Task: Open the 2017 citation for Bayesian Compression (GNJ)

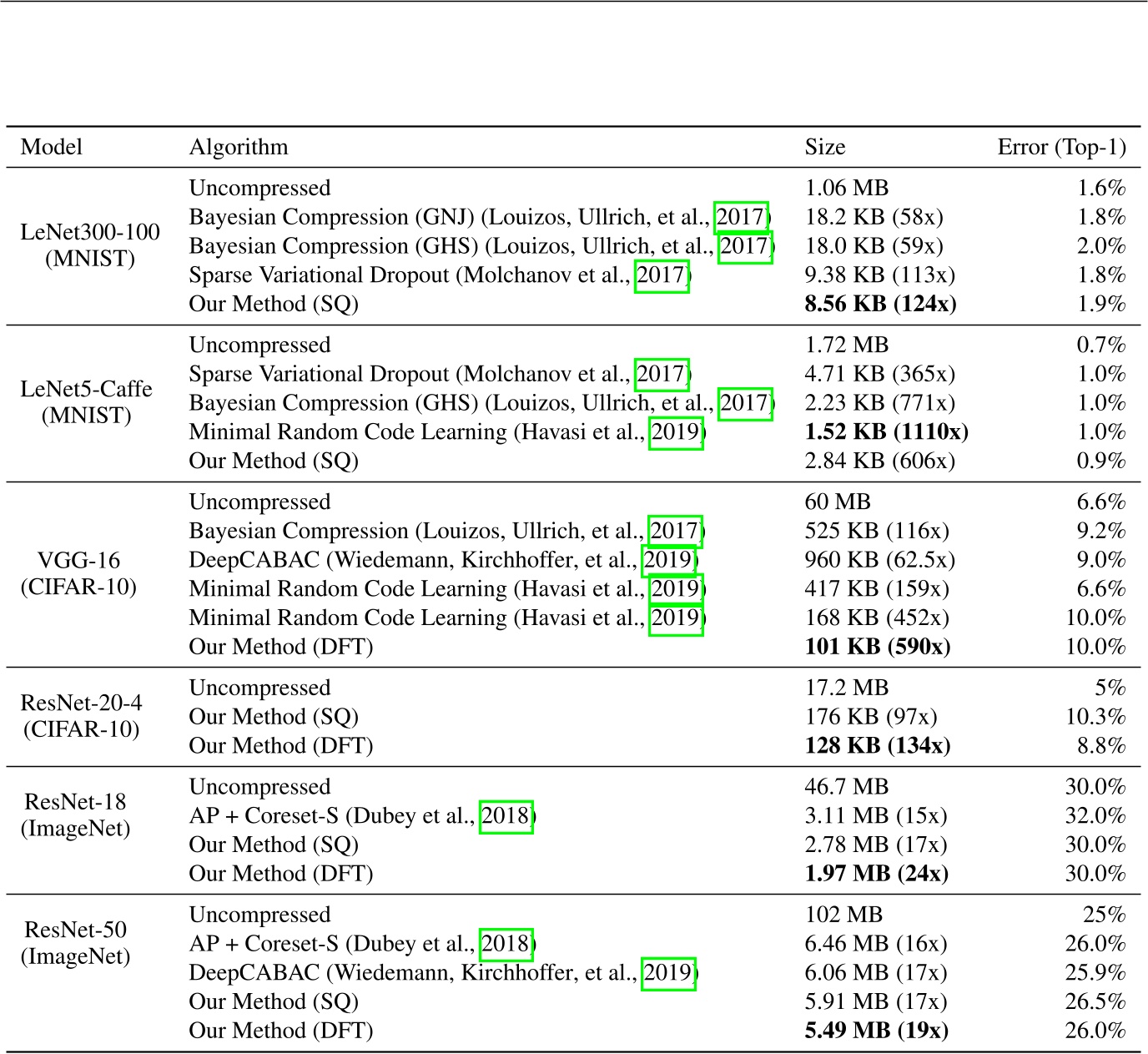Action: 741,218
